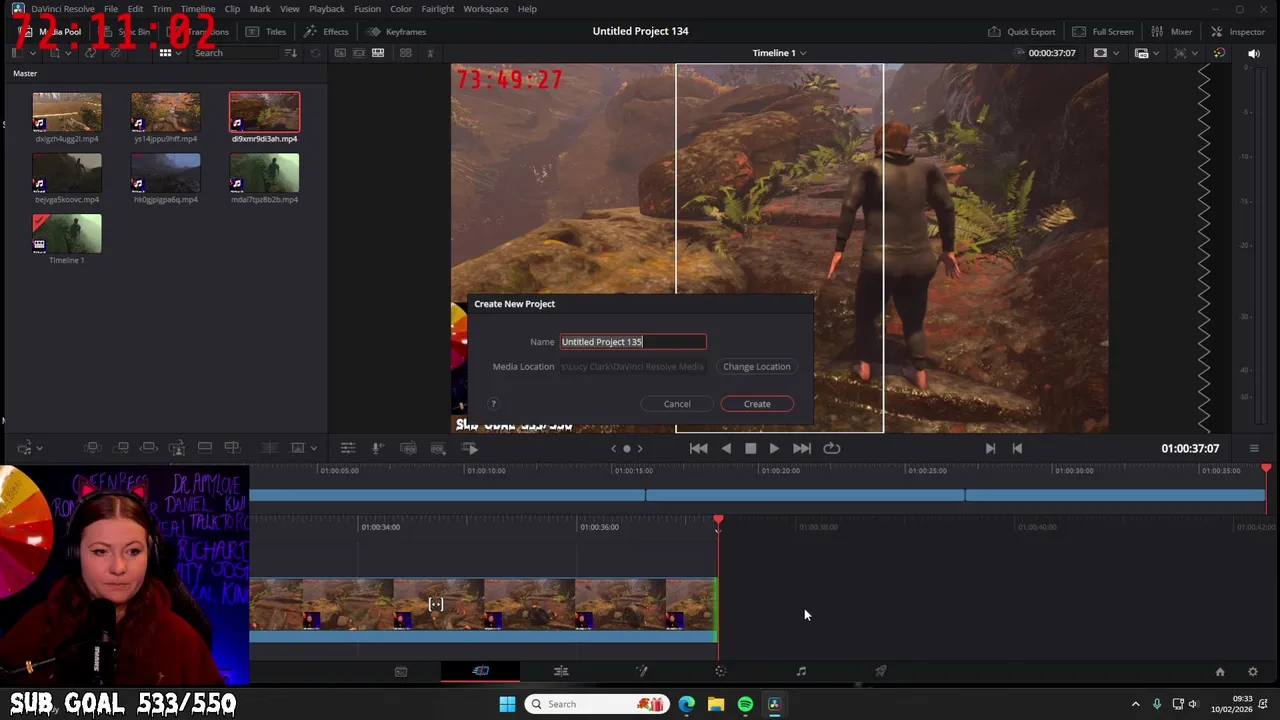The height and width of the screenshot is (720, 1280).
Task: Toggle bypass color grades icon
Action: click(x=1219, y=53)
